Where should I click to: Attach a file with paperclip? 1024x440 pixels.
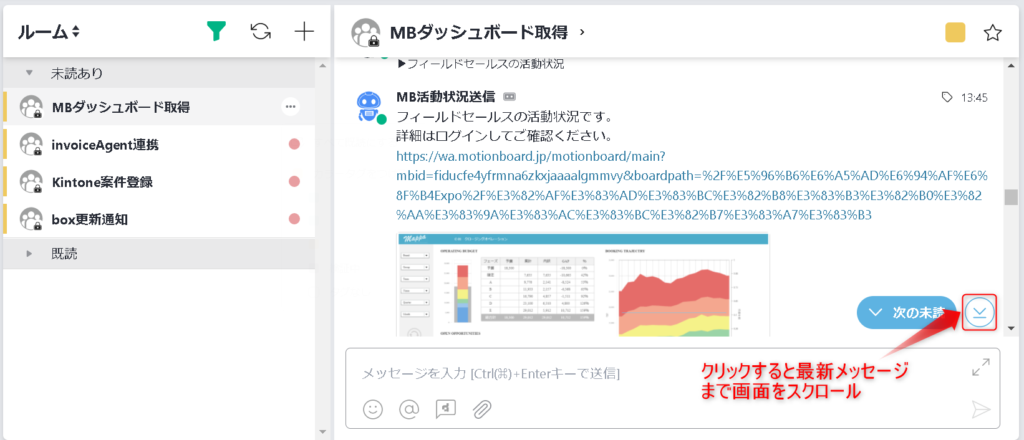coord(482,409)
